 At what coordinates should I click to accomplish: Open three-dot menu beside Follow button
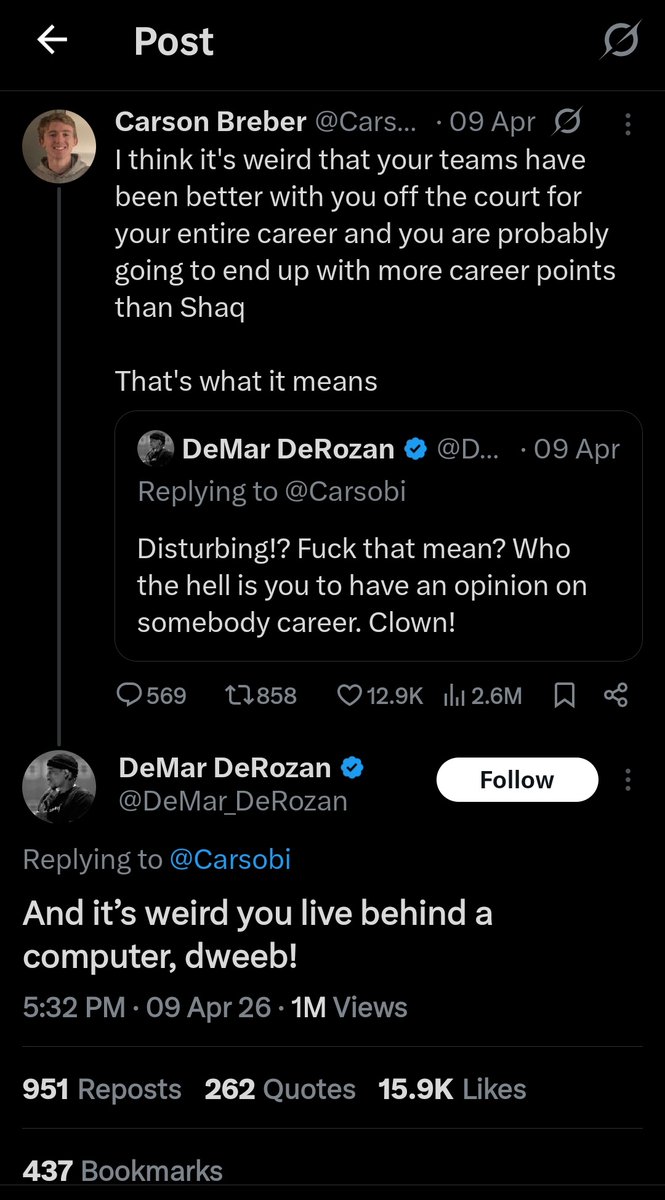point(628,780)
